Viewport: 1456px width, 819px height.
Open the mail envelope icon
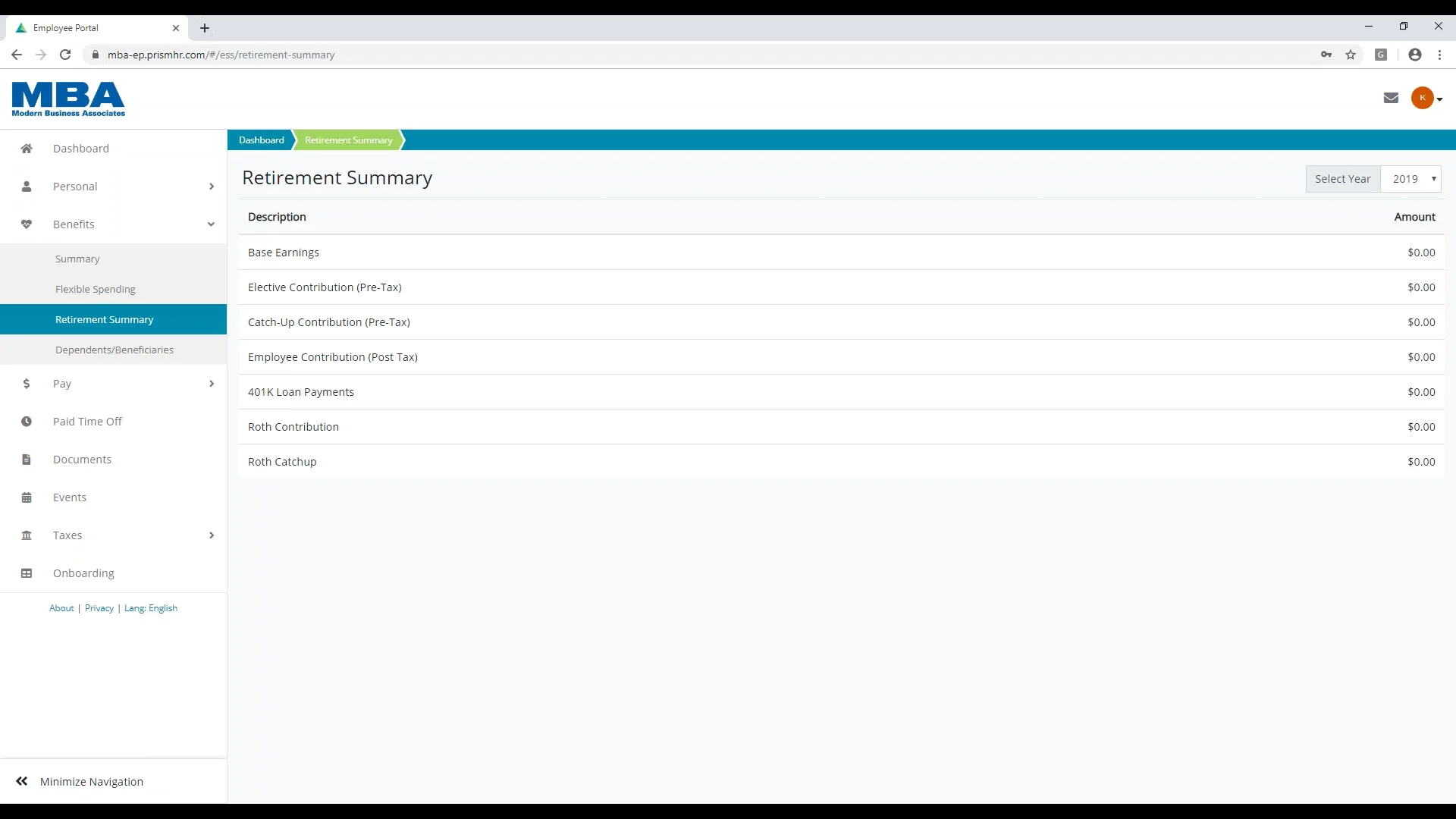click(x=1390, y=97)
